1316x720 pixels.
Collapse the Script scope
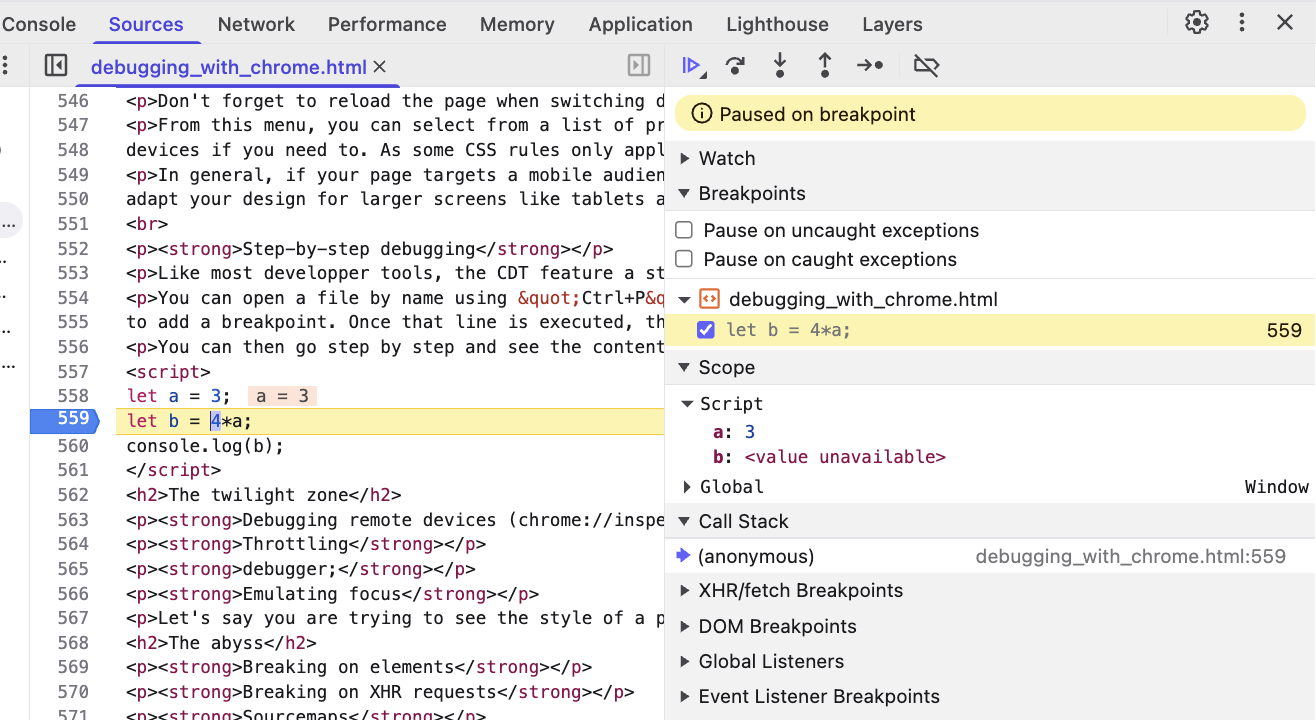(687, 404)
